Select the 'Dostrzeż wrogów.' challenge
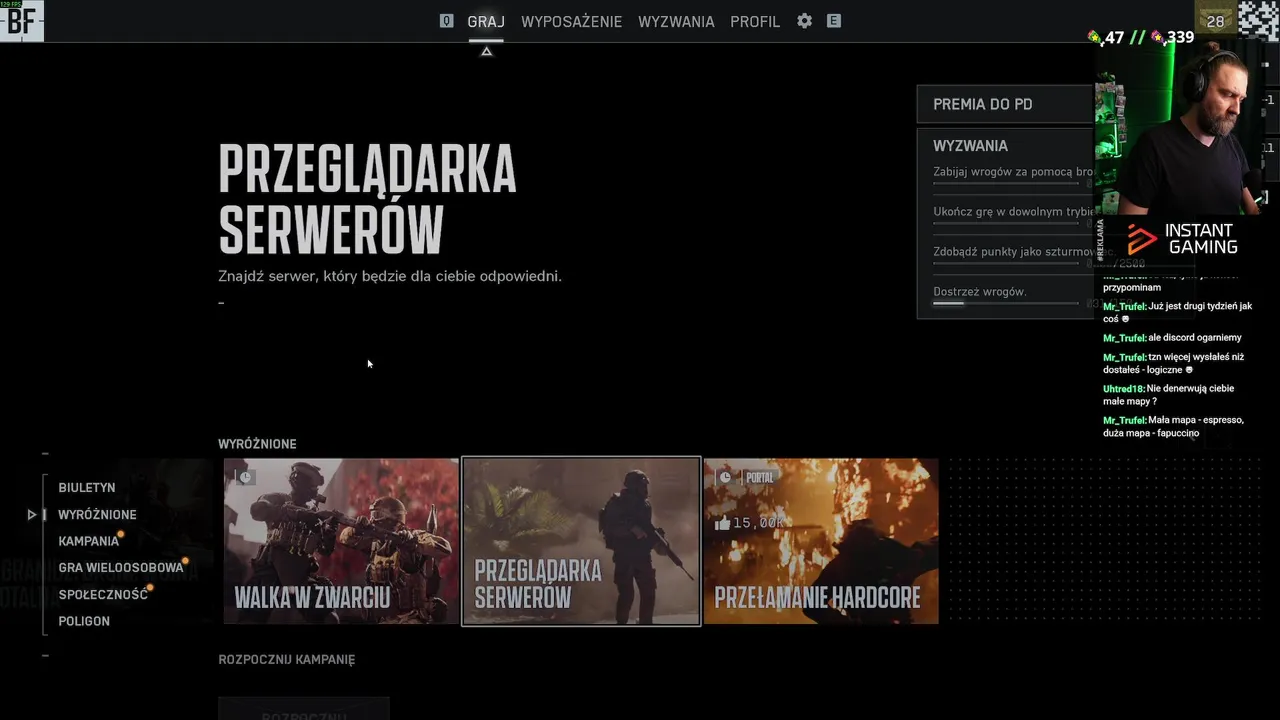Viewport: 1280px width, 720px height. (980, 292)
